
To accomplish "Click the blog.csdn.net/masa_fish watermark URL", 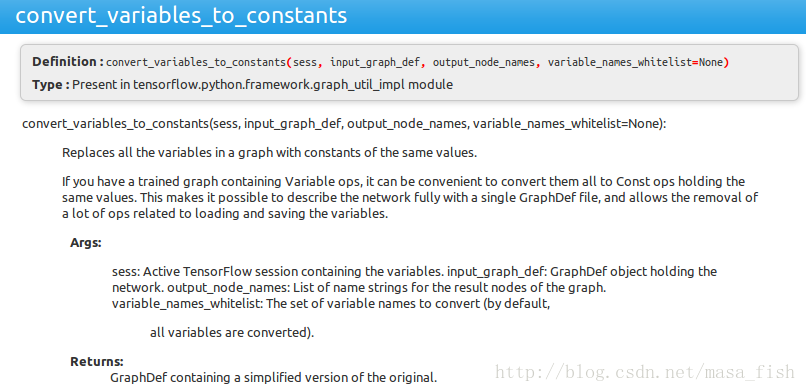I will coord(645,372).
